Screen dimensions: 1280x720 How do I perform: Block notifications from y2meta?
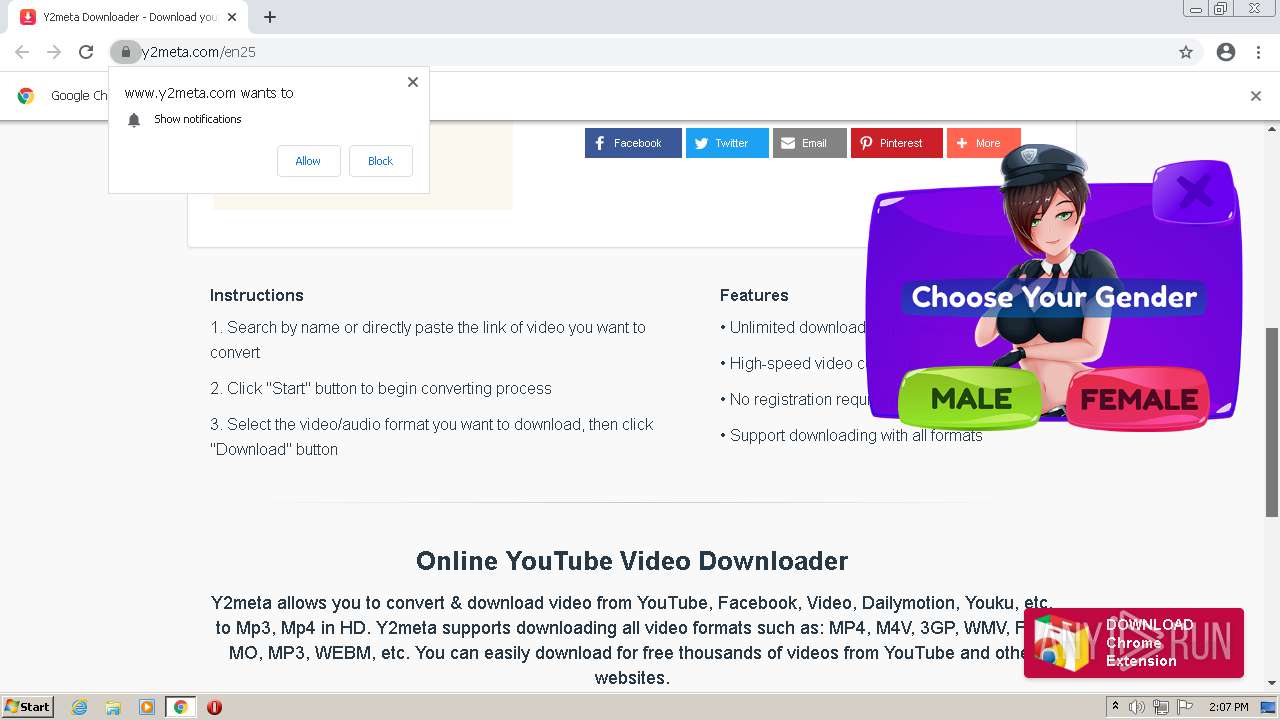coord(380,161)
